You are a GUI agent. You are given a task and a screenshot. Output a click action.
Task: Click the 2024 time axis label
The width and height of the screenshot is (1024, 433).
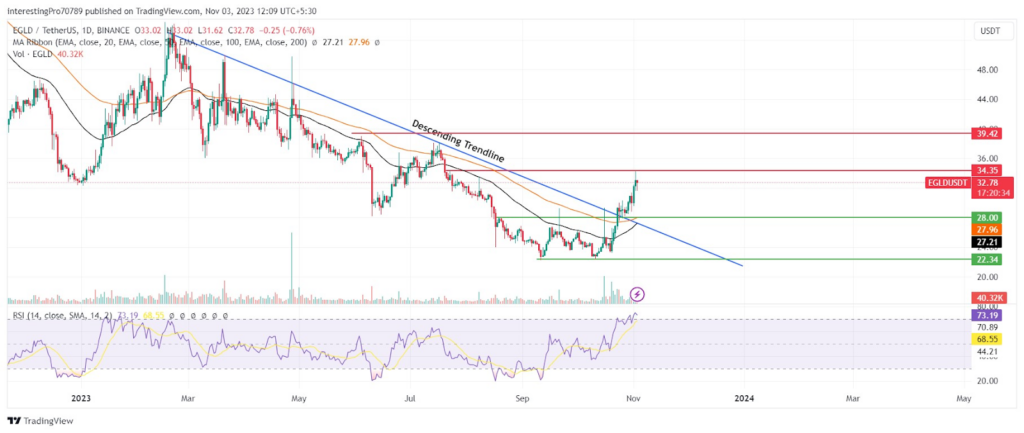point(743,397)
